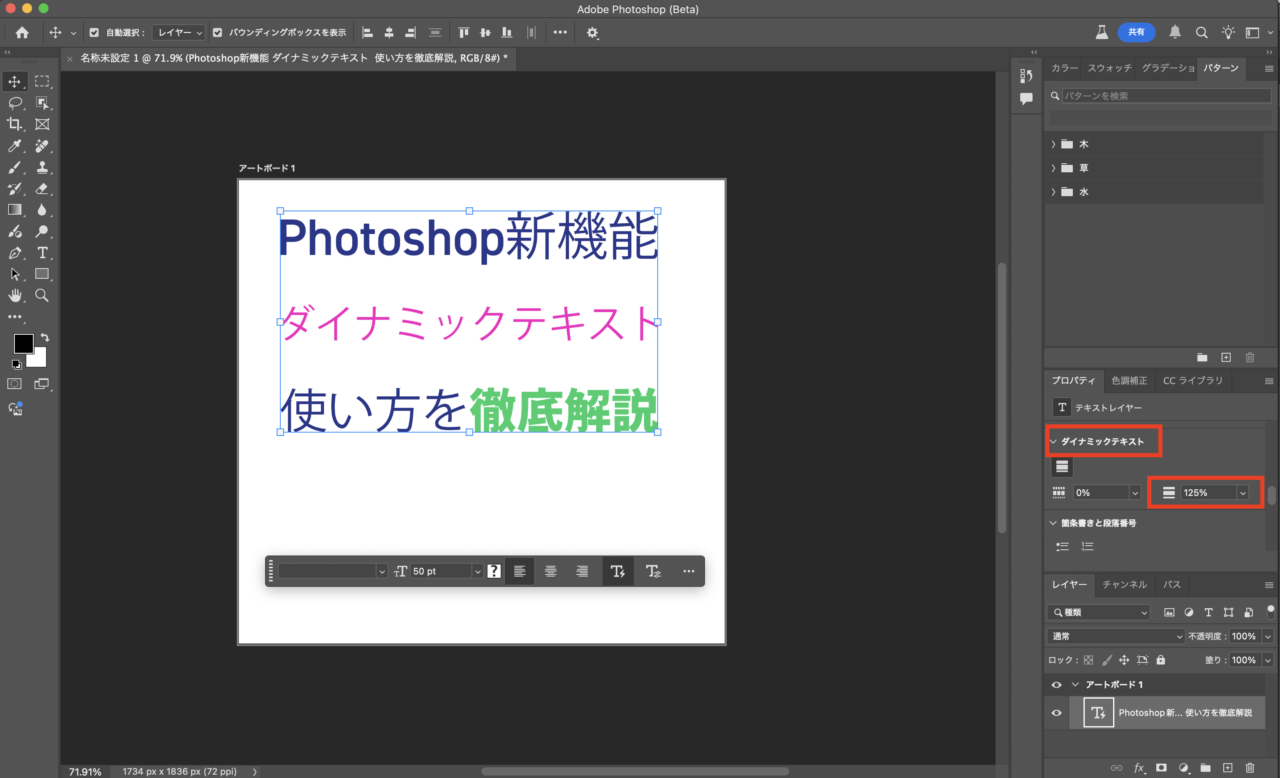Image resolution: width=1280 pixels, height=778 pixels.
Task: Switch to the カラー tab
Action: coord(1064,68)
